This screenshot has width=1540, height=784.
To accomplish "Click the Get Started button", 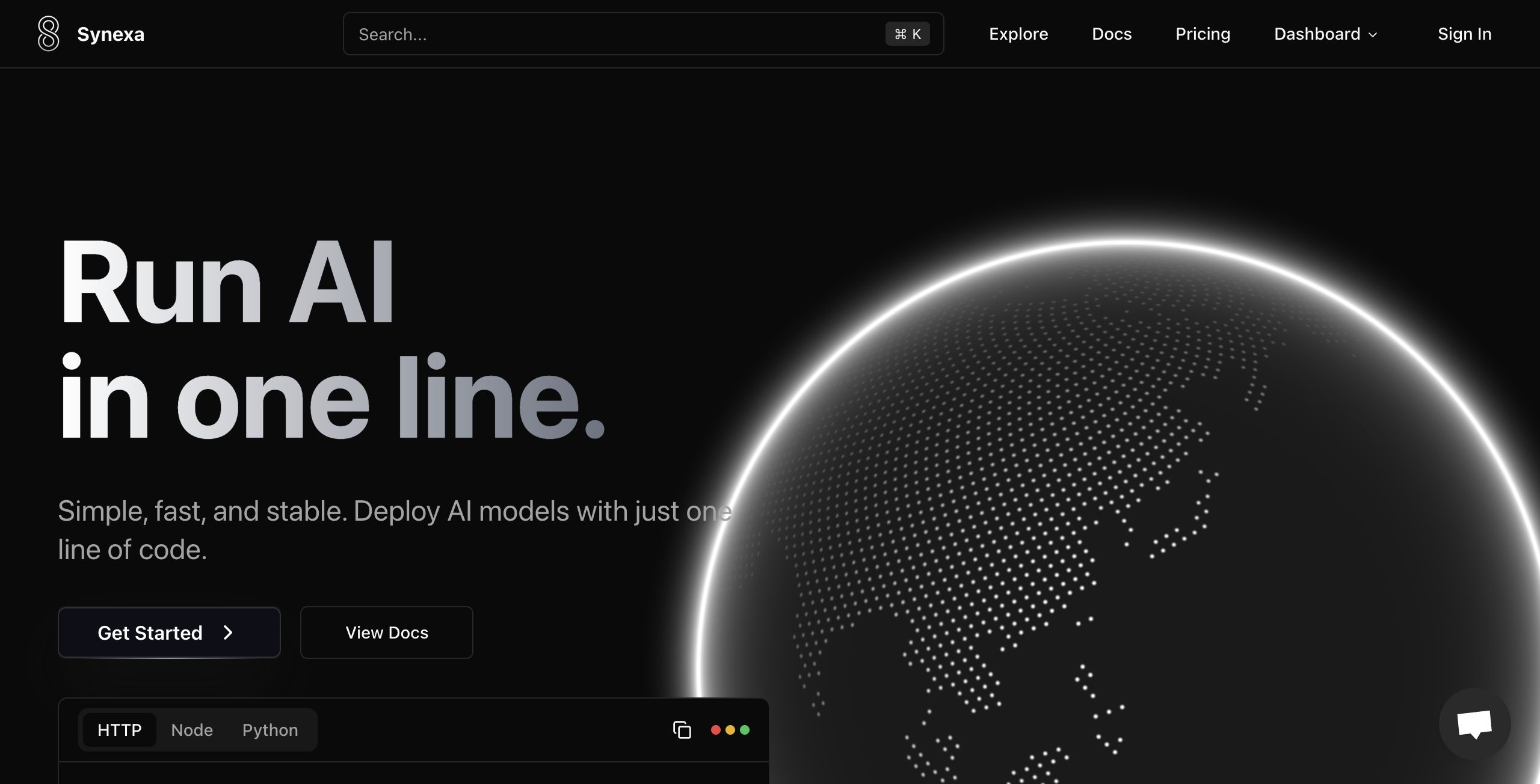I will point(169,632).
